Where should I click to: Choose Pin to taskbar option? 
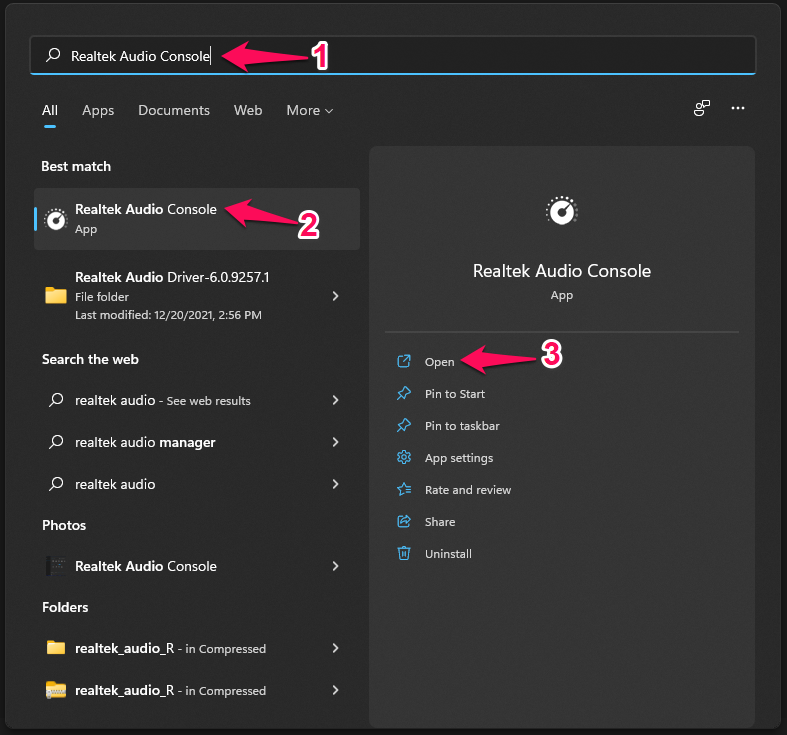[461, 426]
